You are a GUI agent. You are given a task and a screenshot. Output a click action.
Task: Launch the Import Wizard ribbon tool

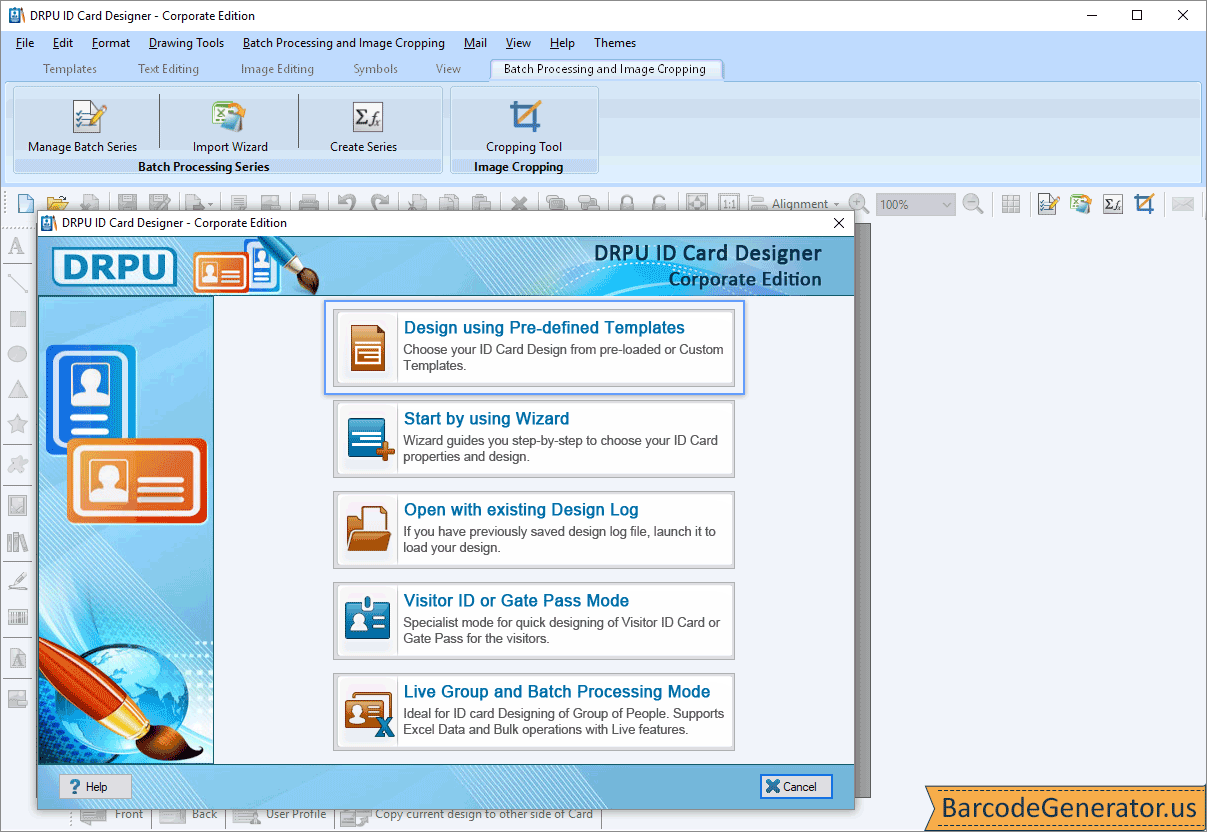(230, 126)
